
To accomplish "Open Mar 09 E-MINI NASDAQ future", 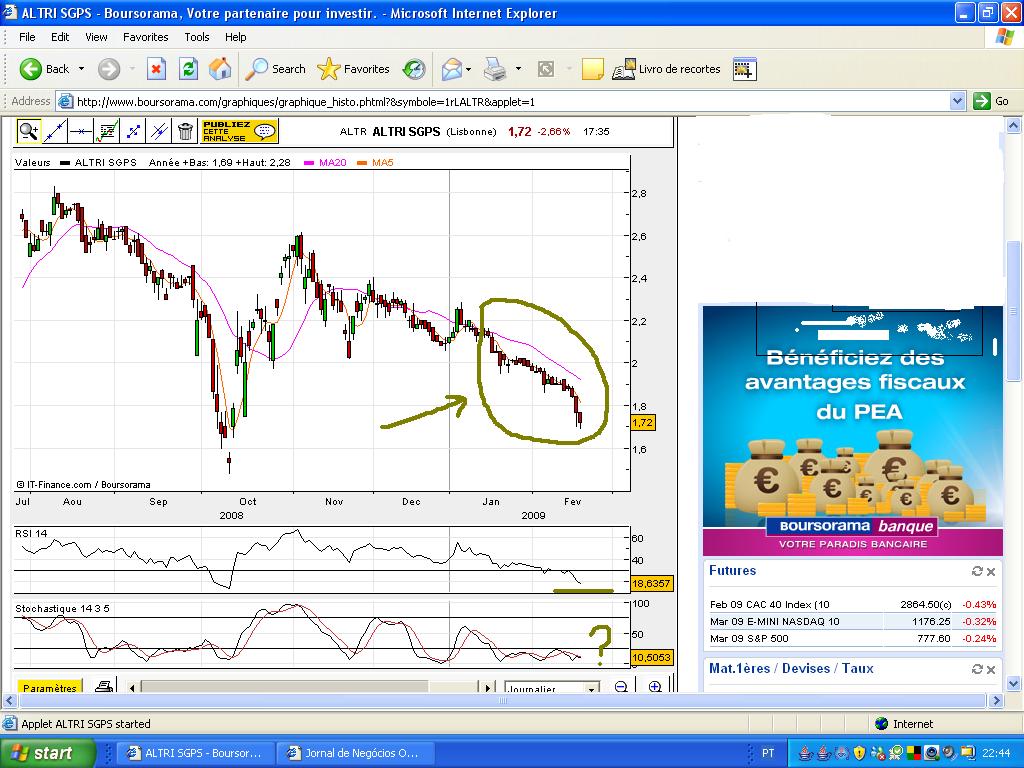I will (775, 622).
